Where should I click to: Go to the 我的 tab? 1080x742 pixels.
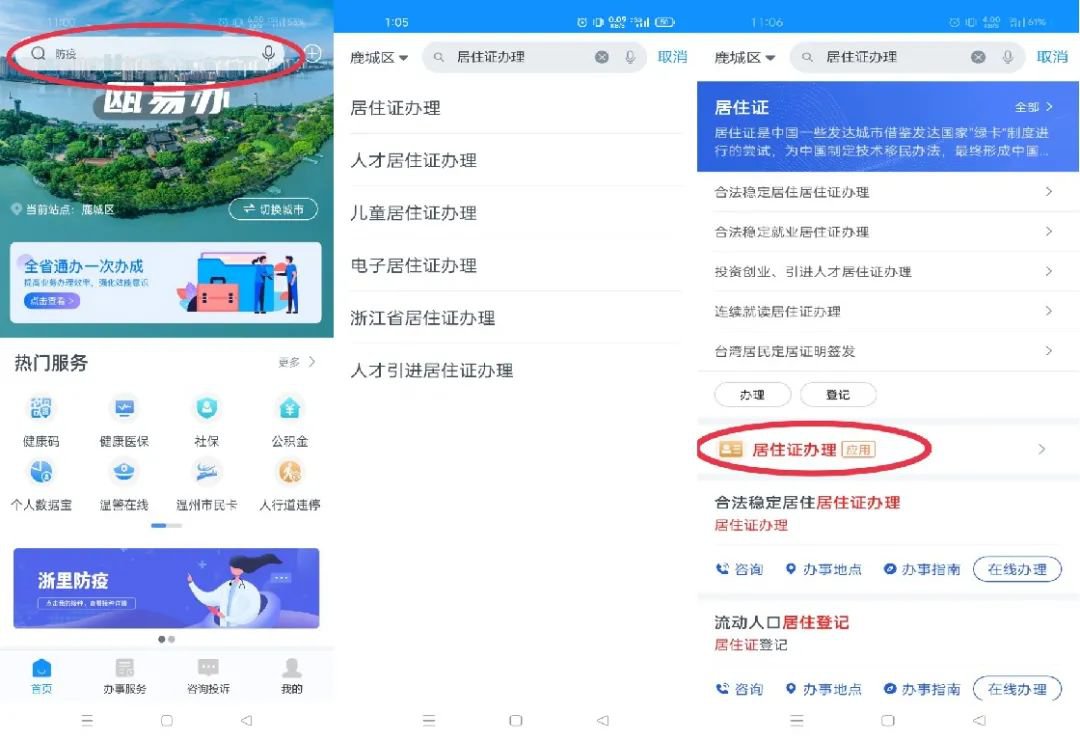(291, 676)
